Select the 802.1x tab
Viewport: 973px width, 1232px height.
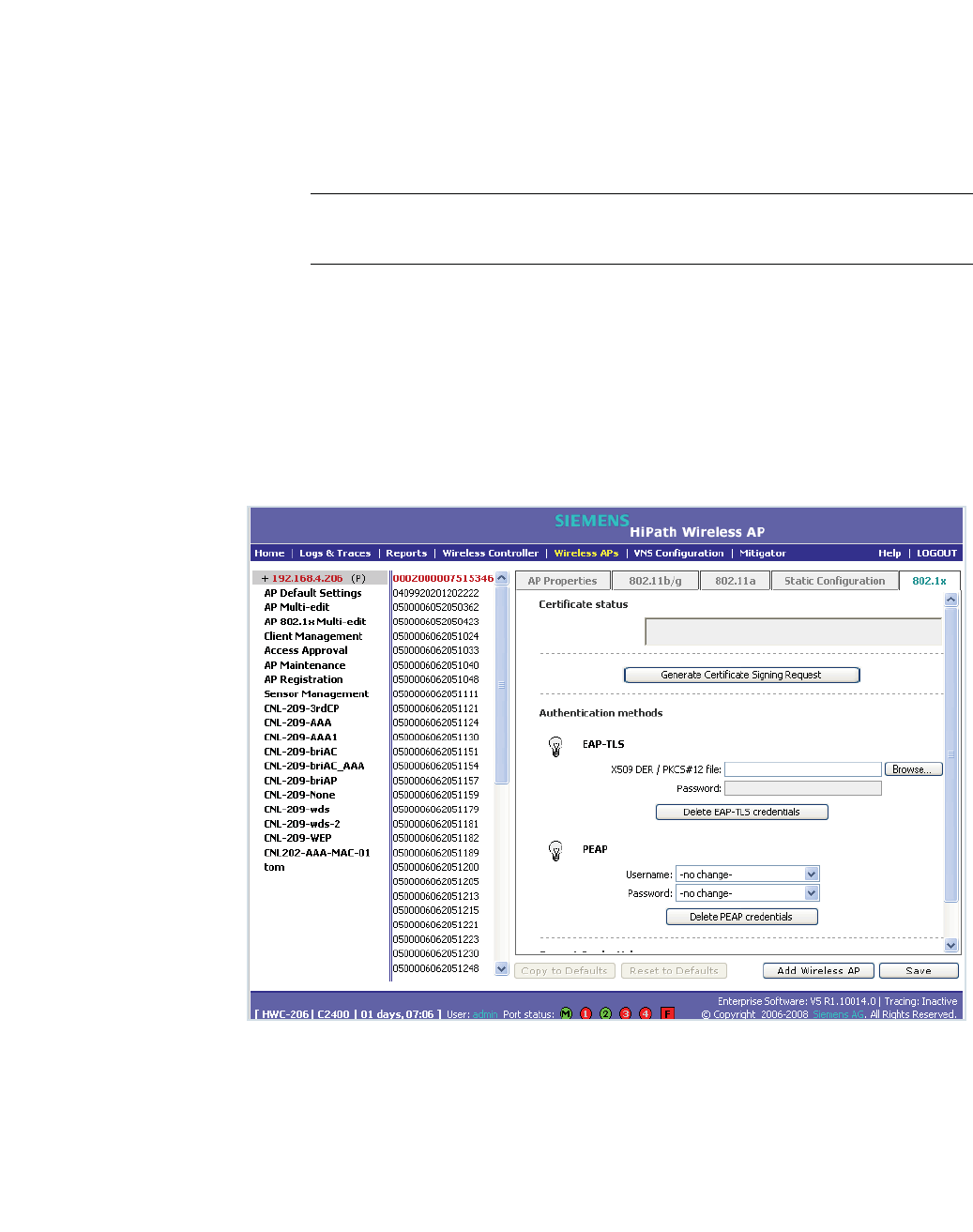(x=930, y=581)
